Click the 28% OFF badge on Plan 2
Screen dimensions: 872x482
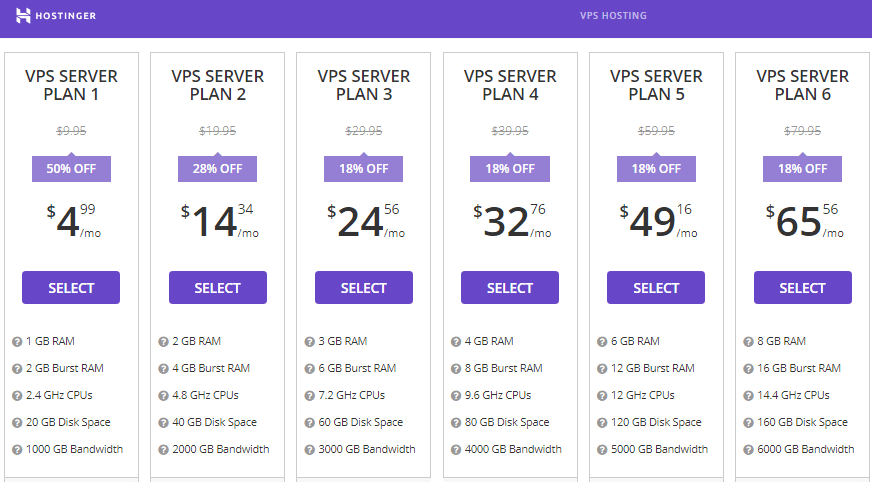click(217, 168)
